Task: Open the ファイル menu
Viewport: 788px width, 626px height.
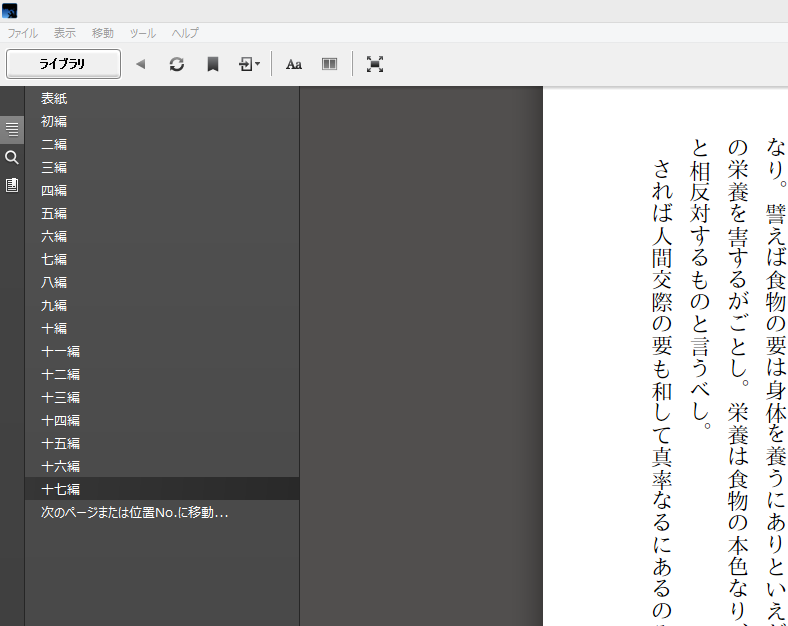Action: coord(23,33)
